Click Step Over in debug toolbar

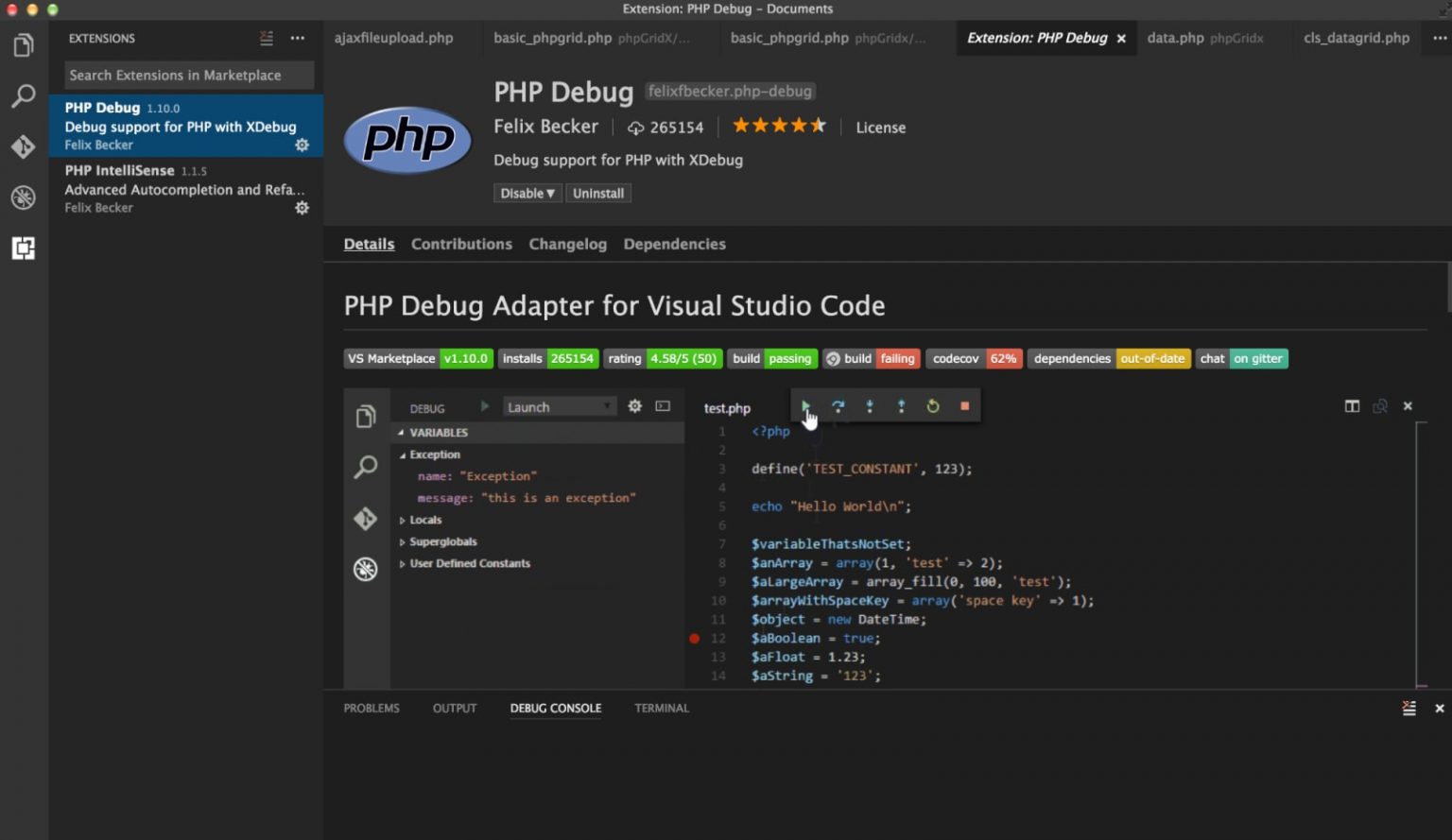(838, 406)
